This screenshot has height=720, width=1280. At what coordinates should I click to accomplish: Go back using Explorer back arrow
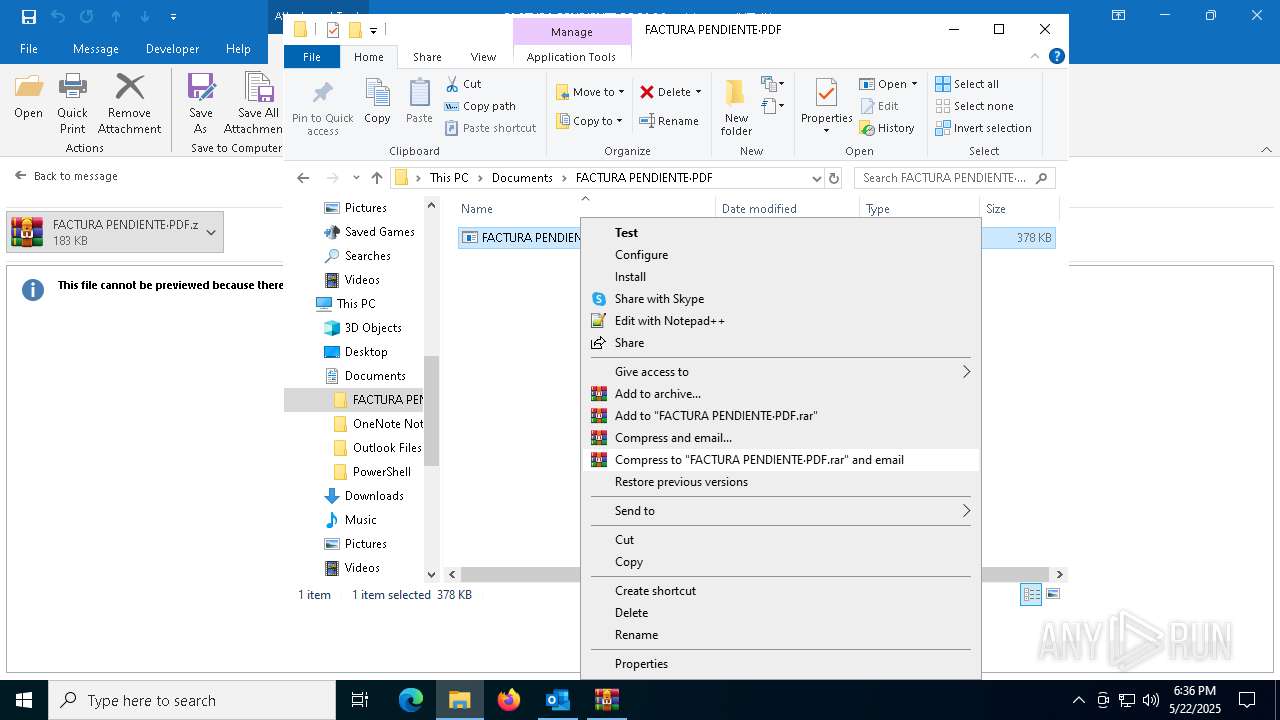[303, 178]
